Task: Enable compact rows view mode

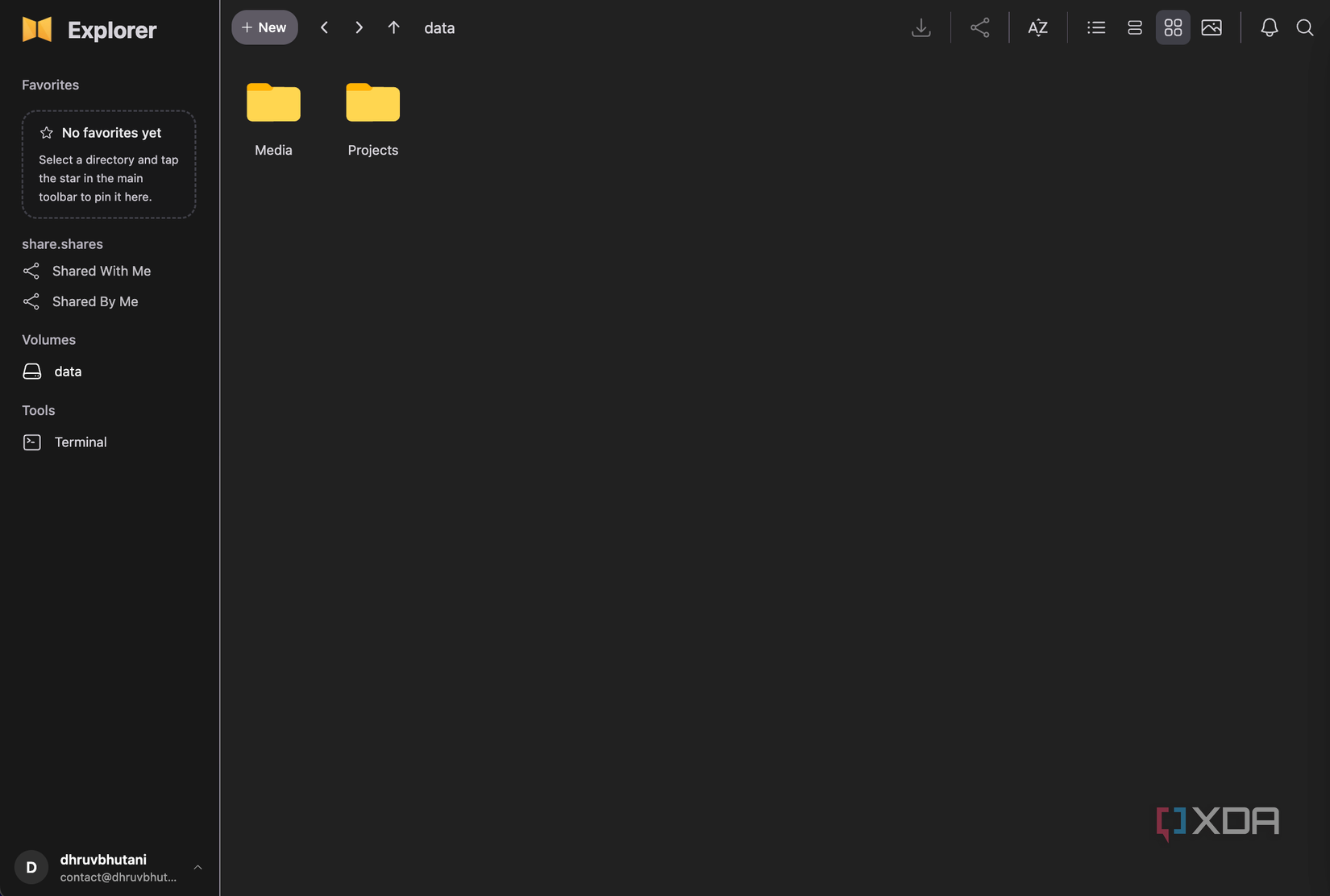Action: pos(1134,27)
